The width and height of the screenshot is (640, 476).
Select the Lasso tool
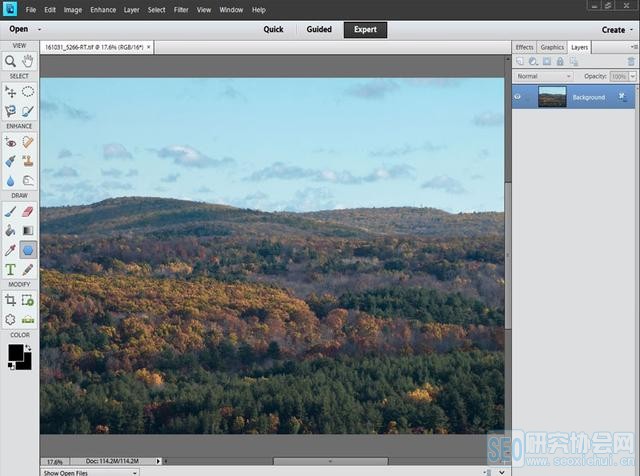(10, 111)
